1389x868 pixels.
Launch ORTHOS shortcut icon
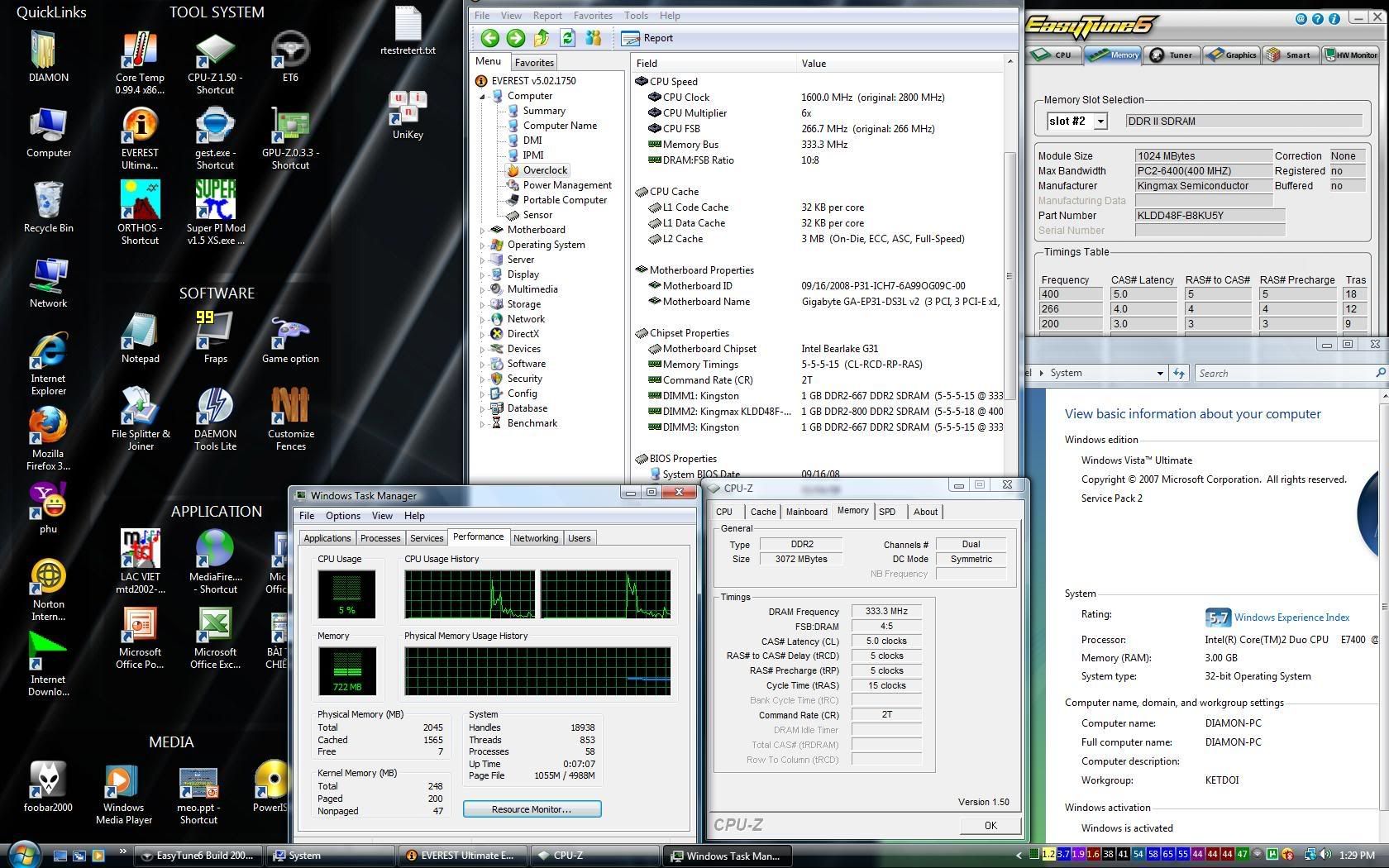[140, 213]
